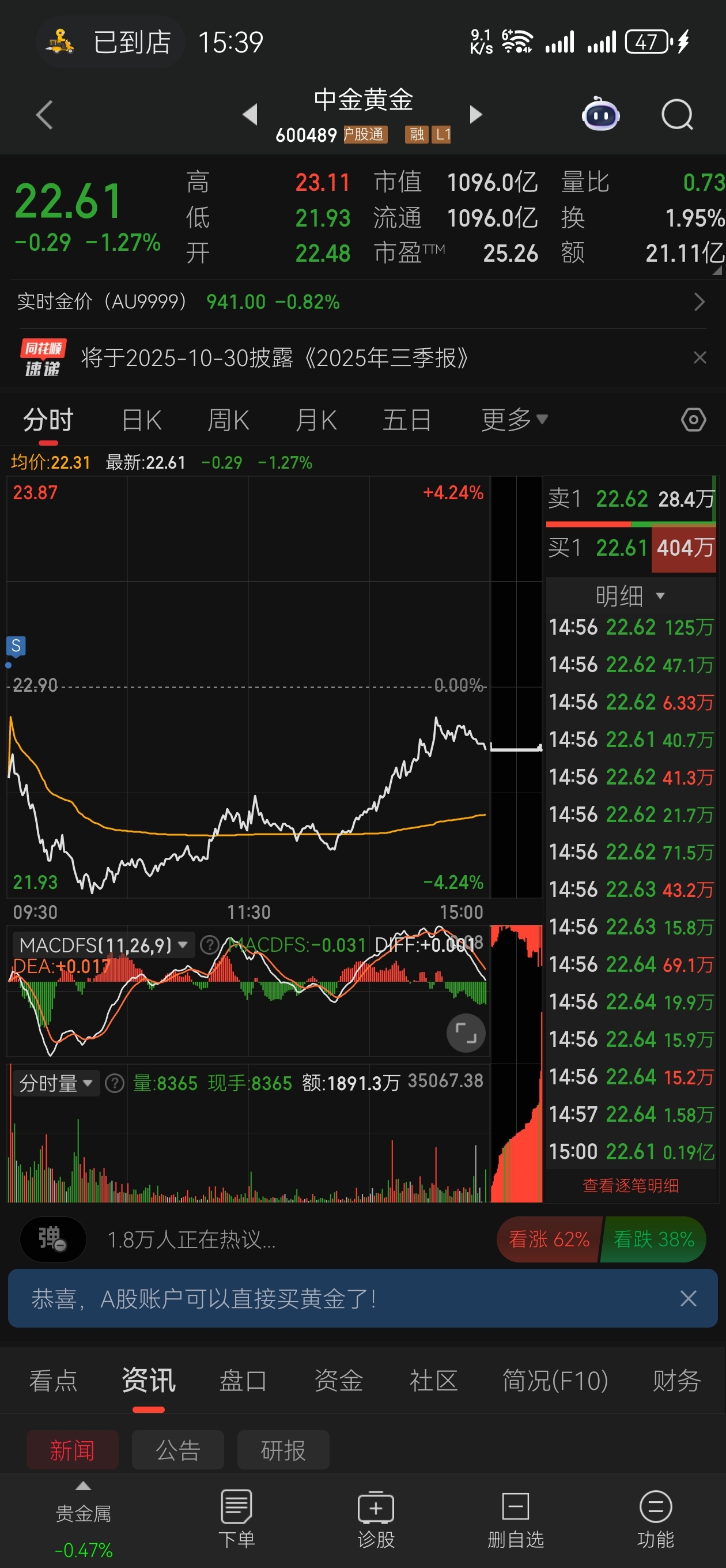
Task: Open the 恭喜，A股账户可以直接买黄金了 banner
Action: pyautogui.click(x=362, y=1298)
